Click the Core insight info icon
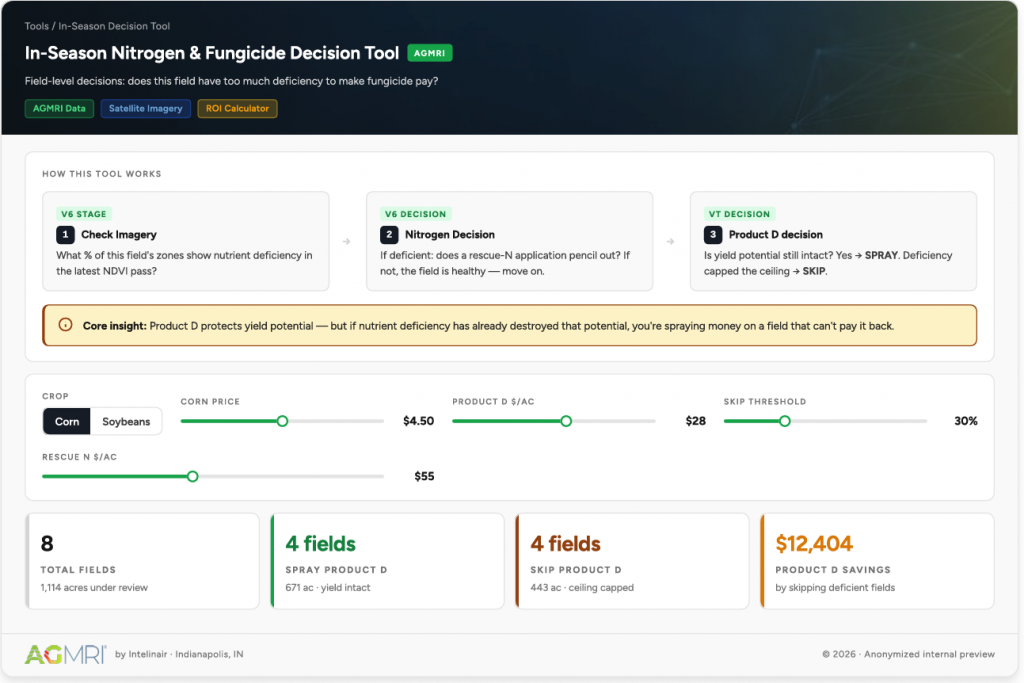1024x683 pixels. [x=65, y=325]
